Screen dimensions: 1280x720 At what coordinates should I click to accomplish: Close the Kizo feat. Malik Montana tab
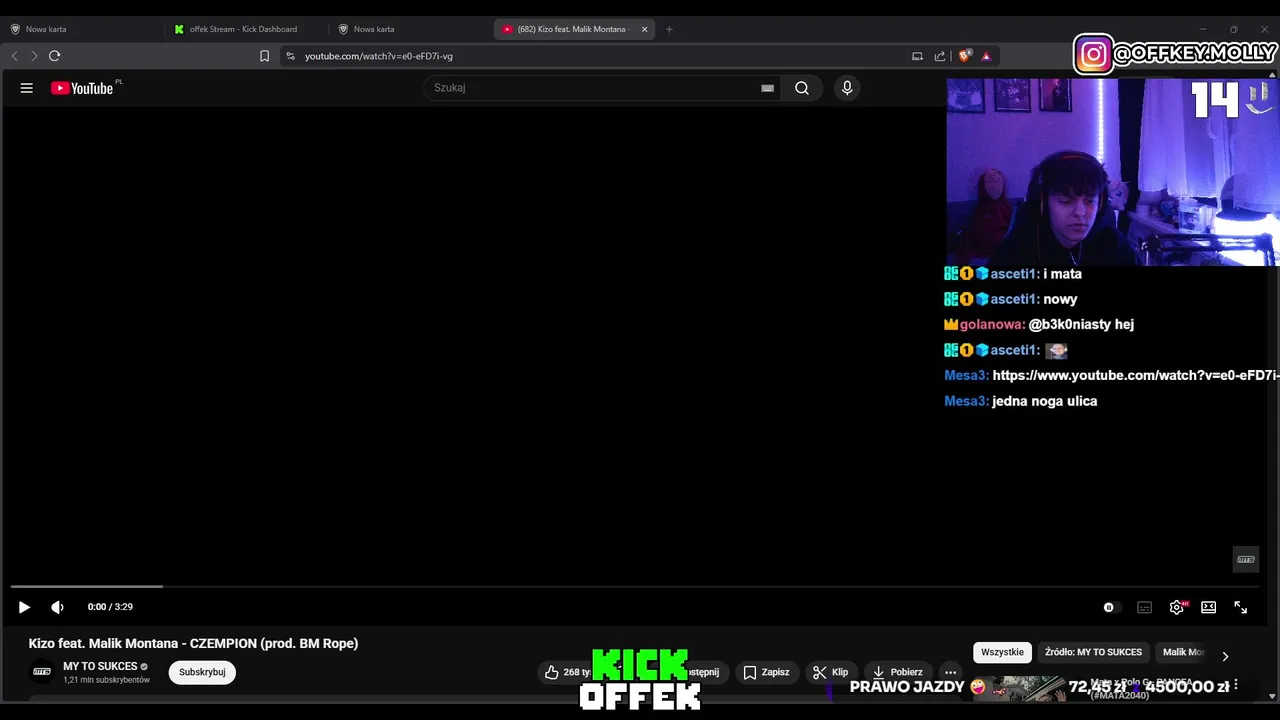644,29
